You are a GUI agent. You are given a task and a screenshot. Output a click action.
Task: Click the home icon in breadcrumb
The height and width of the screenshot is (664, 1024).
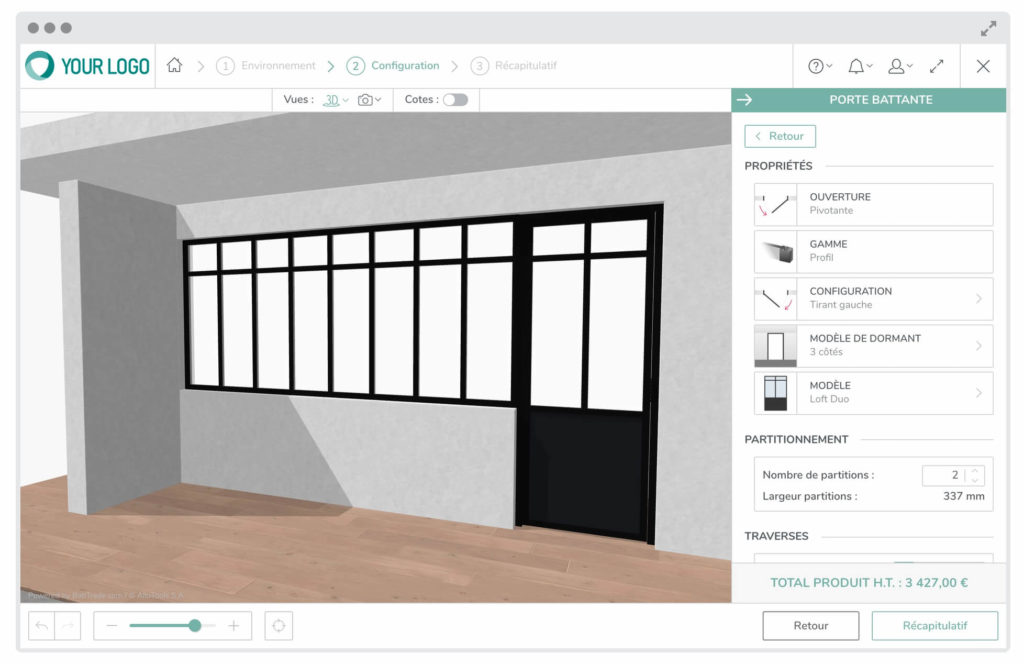pos(175,66)
